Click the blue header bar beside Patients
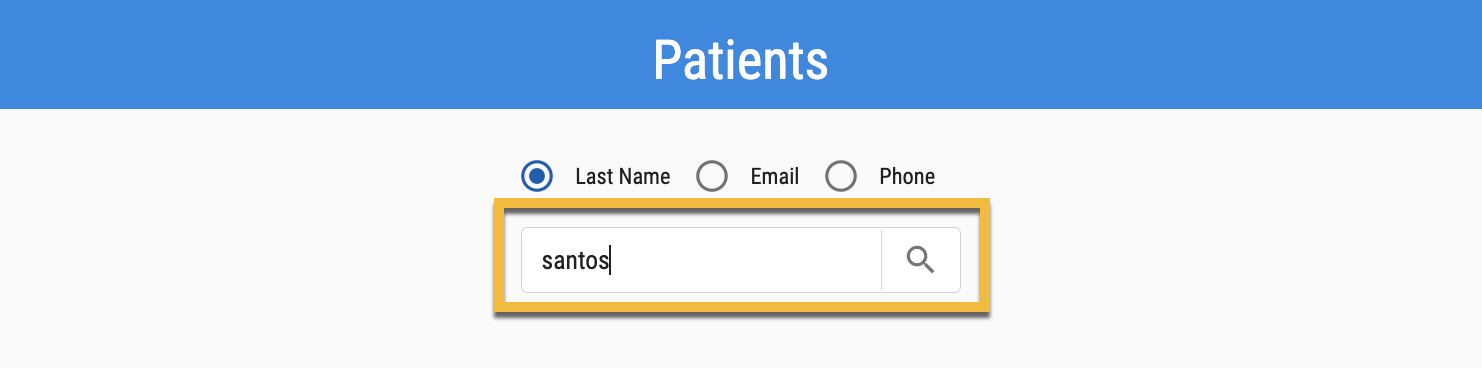1482x368 pixels. point(300,54)
